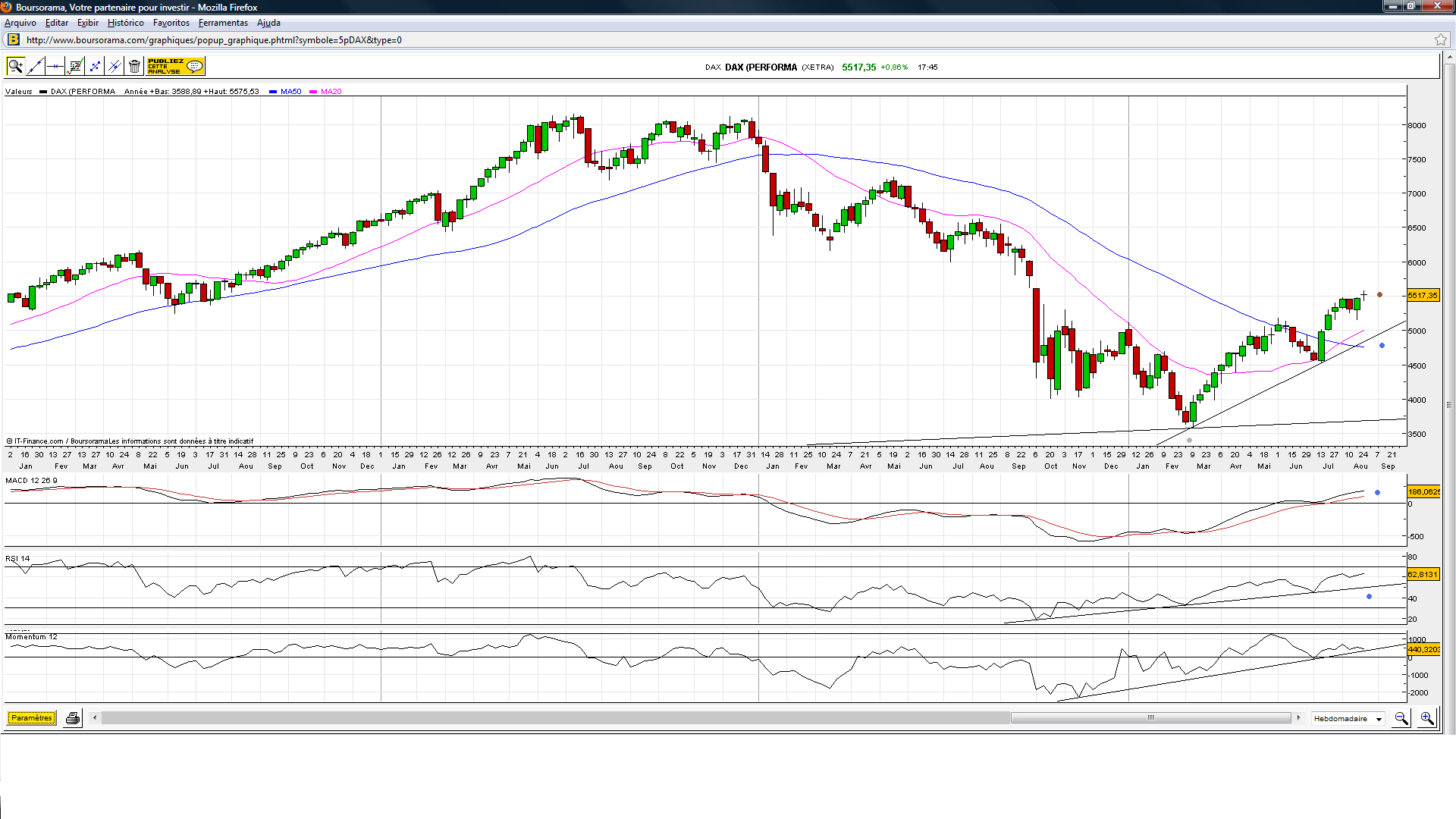Select the parallel lines tool
Viewport: 1456px width, 819px height.
tap(115, 67)
